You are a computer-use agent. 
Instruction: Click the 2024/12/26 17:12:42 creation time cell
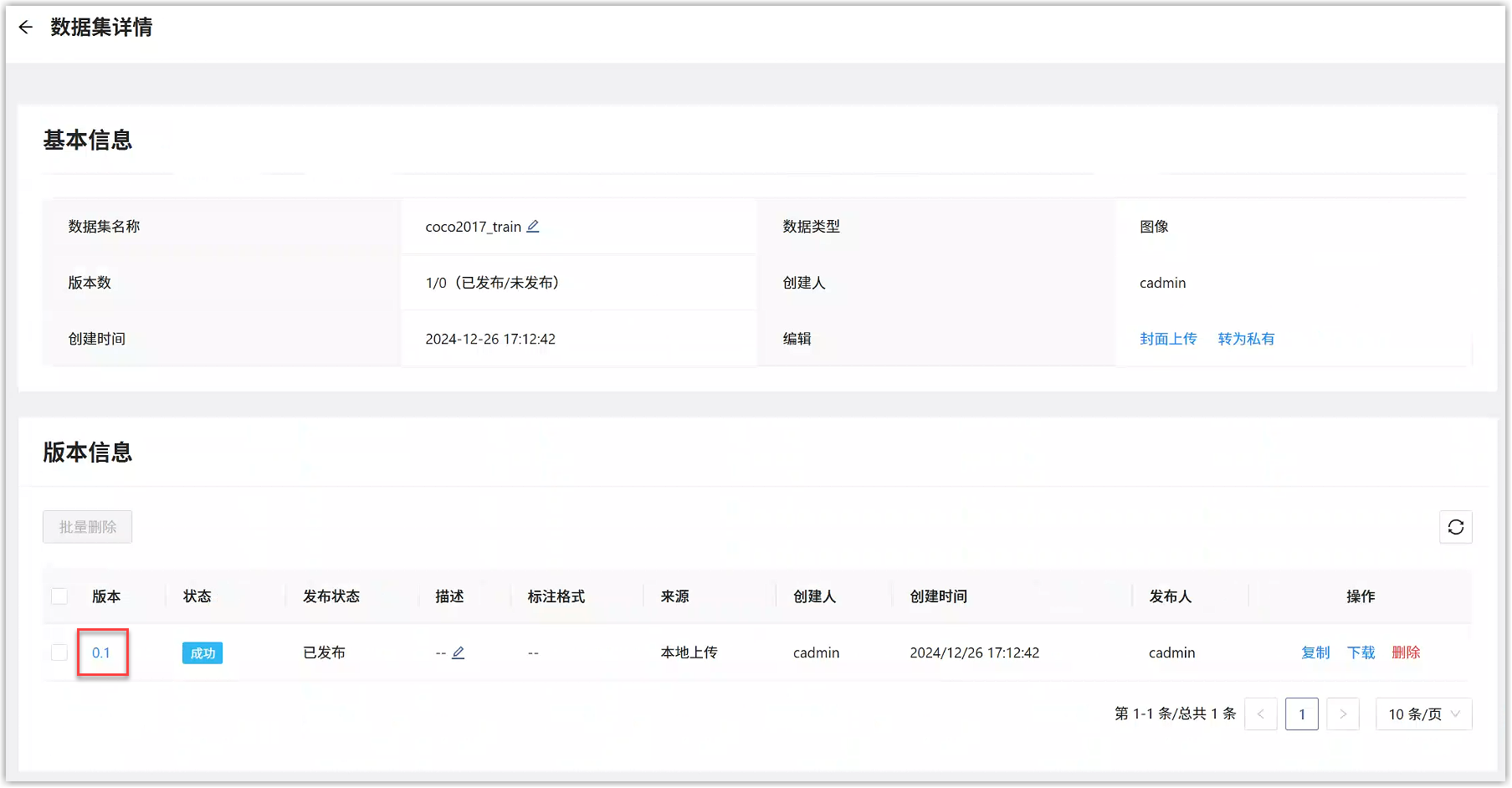tap(974, 652)
